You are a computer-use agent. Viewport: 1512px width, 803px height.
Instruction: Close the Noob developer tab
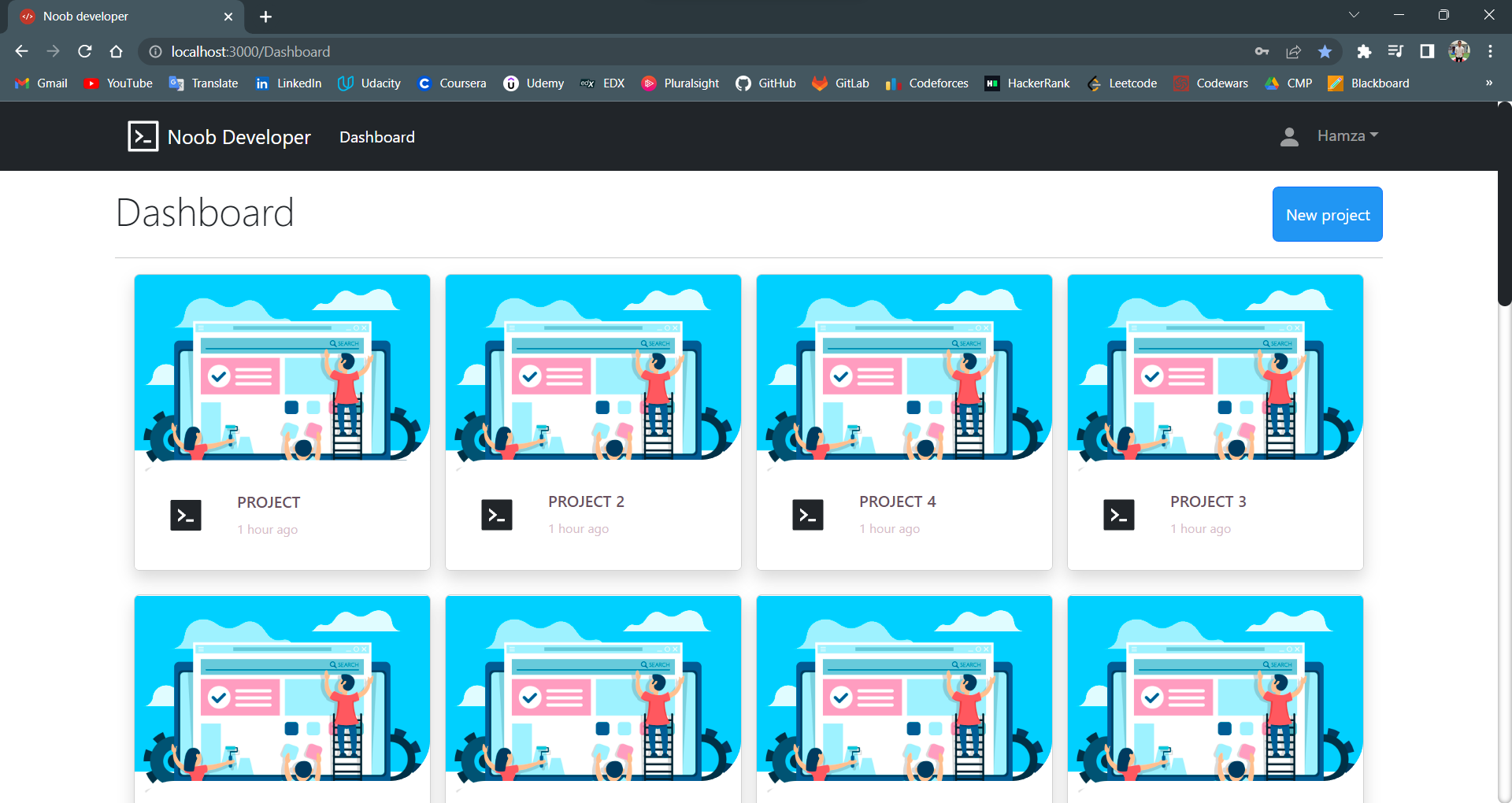(228, 17)
